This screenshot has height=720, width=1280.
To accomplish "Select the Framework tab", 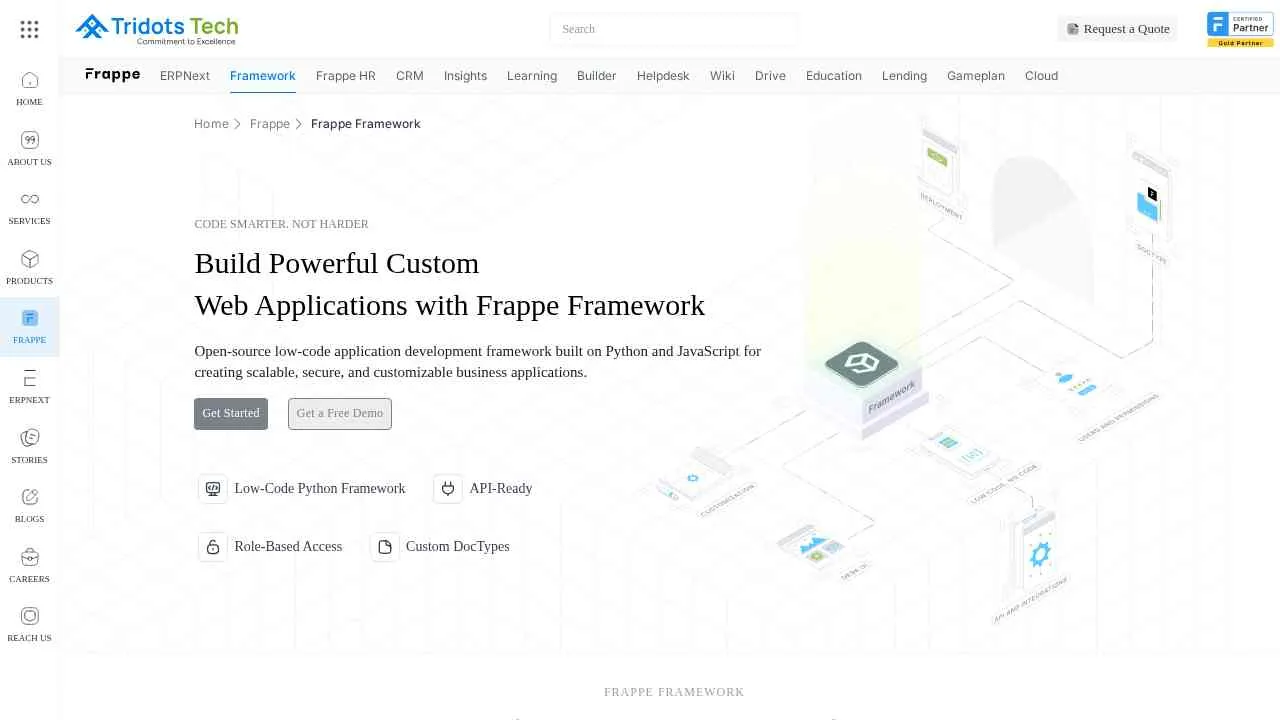I will coord(263,76).
